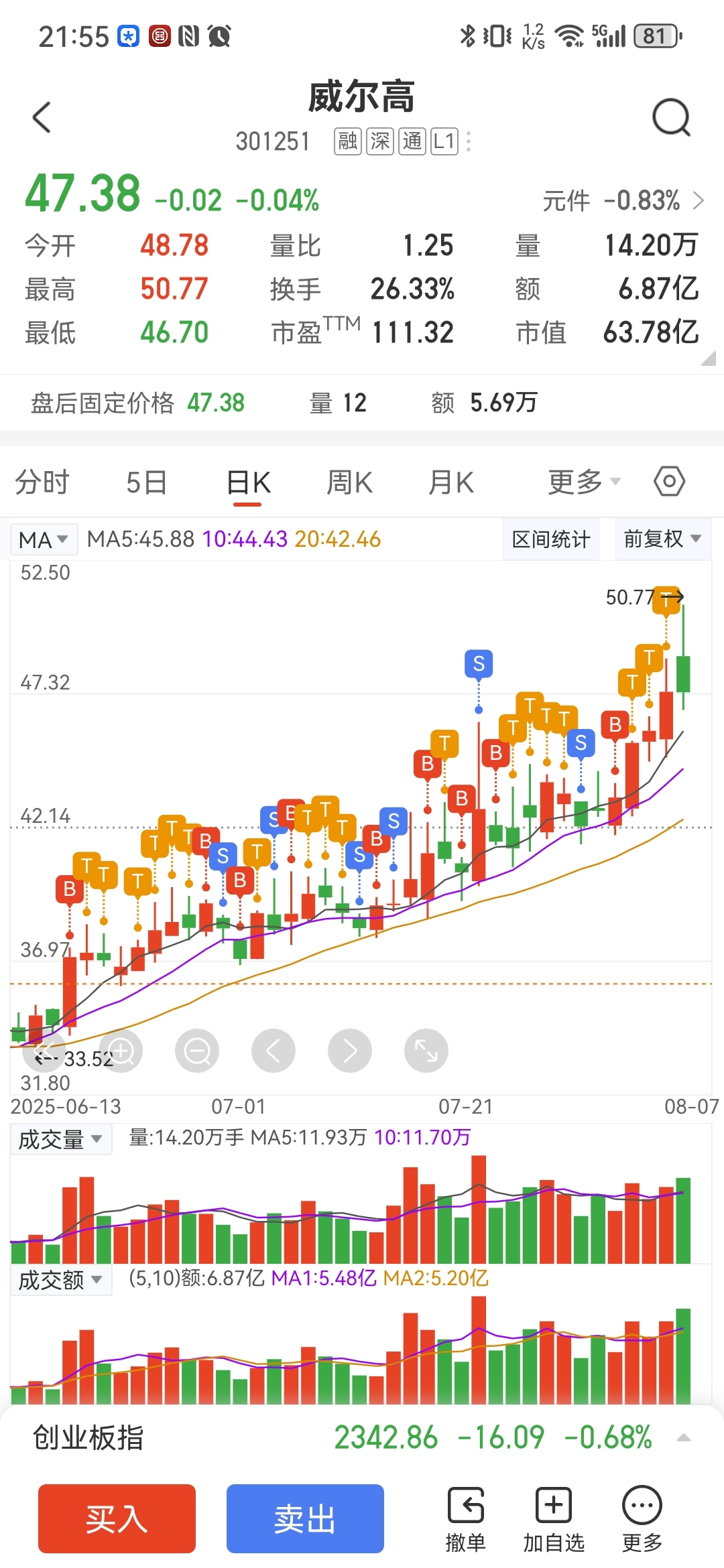Tap the latest green turnover bar

[683, 1356]
